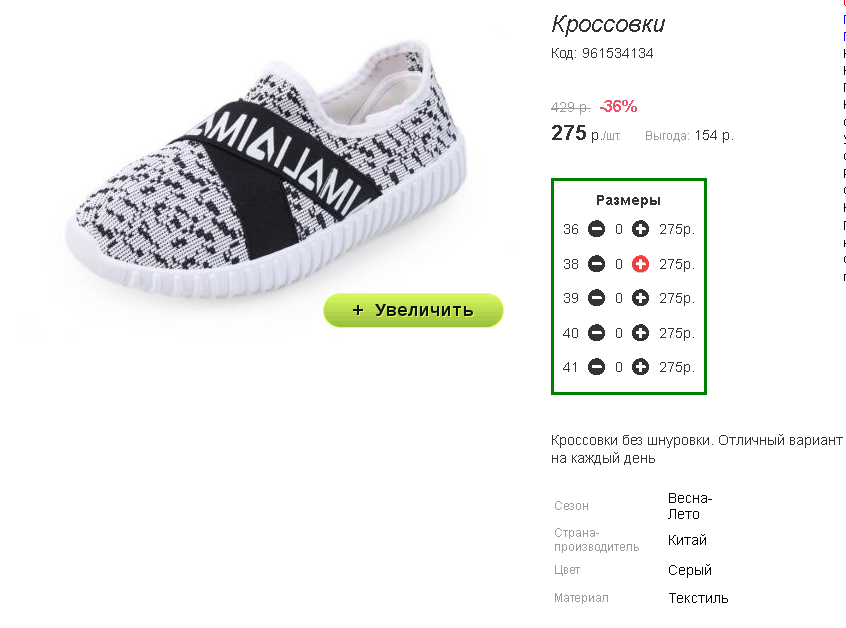Click the red plus for size 38
Viewport: 846px width, 628px height.
click(x=640, y=264)
